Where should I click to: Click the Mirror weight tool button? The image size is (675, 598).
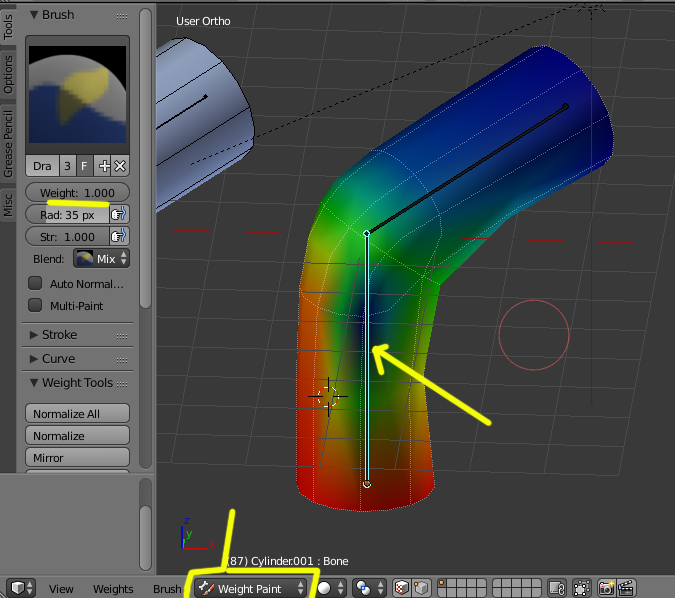(77, 458)
